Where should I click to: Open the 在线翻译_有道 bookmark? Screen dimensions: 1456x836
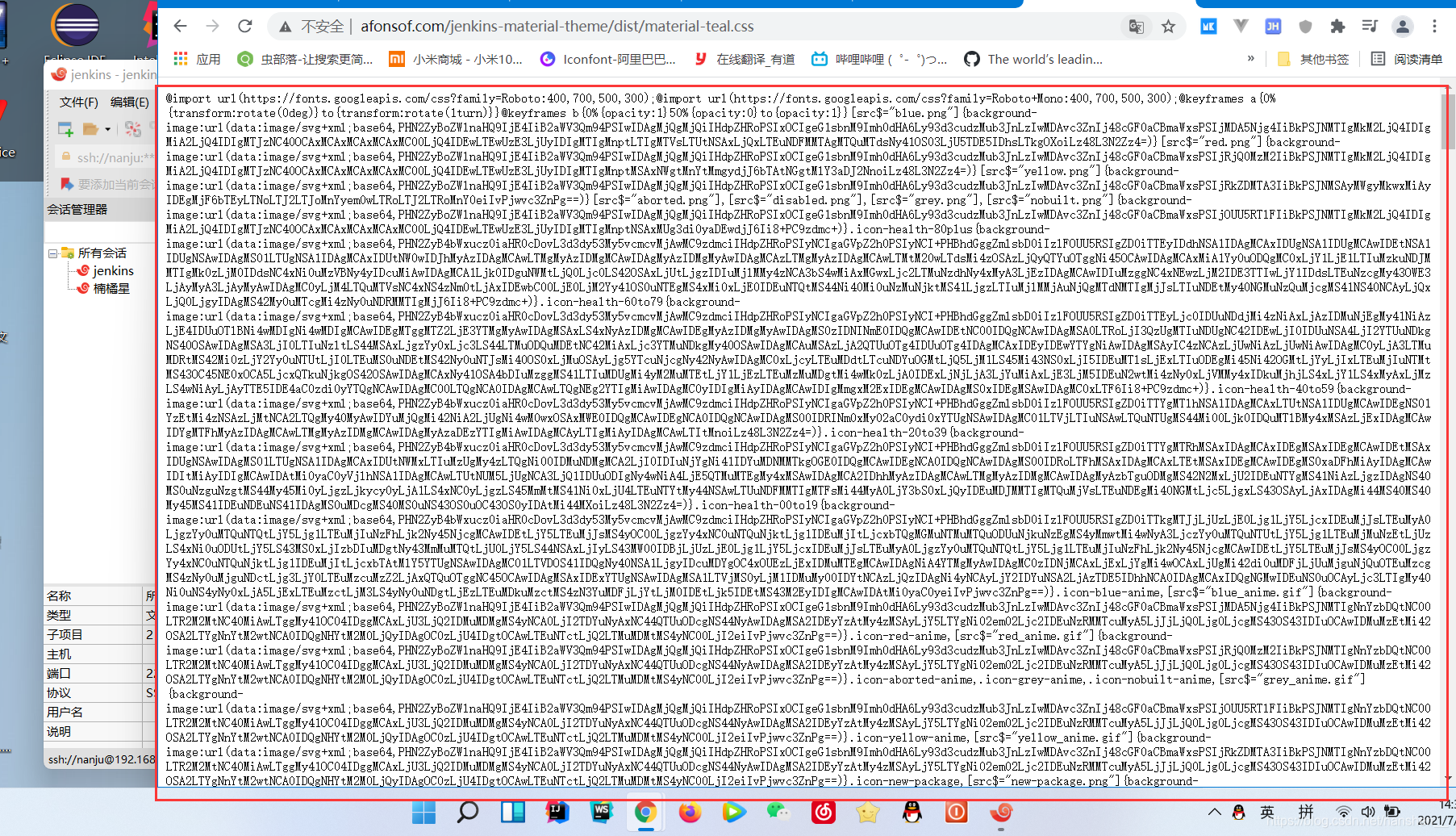[x=745, y=59]
